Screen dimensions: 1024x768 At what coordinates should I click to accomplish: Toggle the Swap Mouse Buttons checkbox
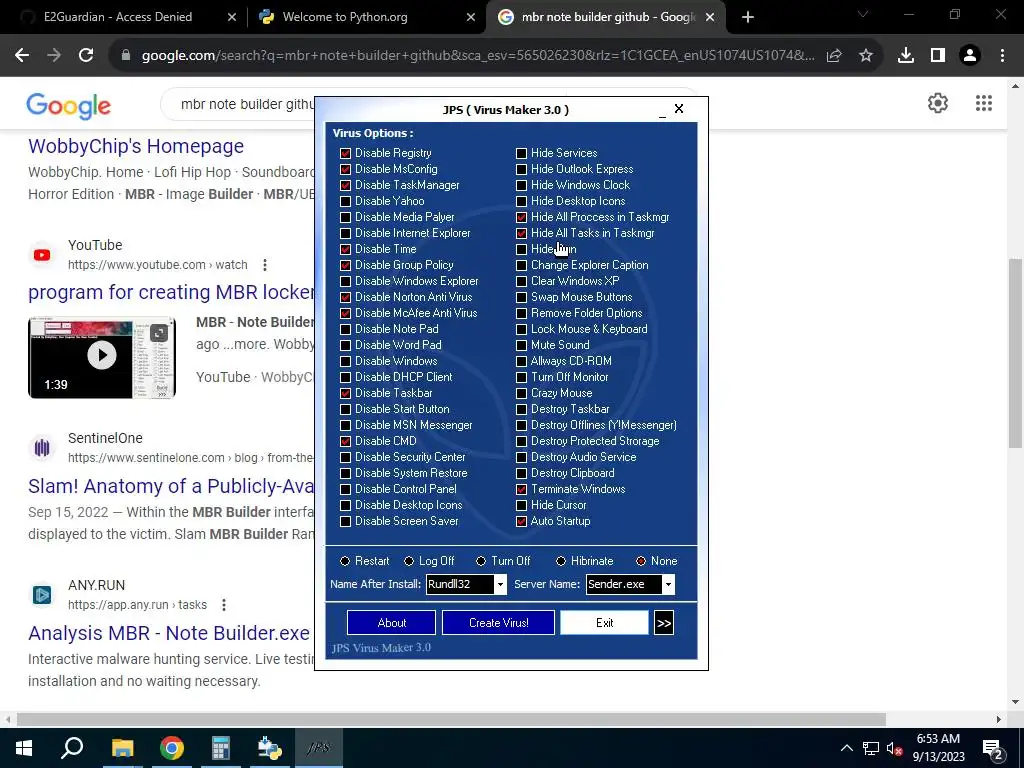pyautogui.click(x=521, y=297)
